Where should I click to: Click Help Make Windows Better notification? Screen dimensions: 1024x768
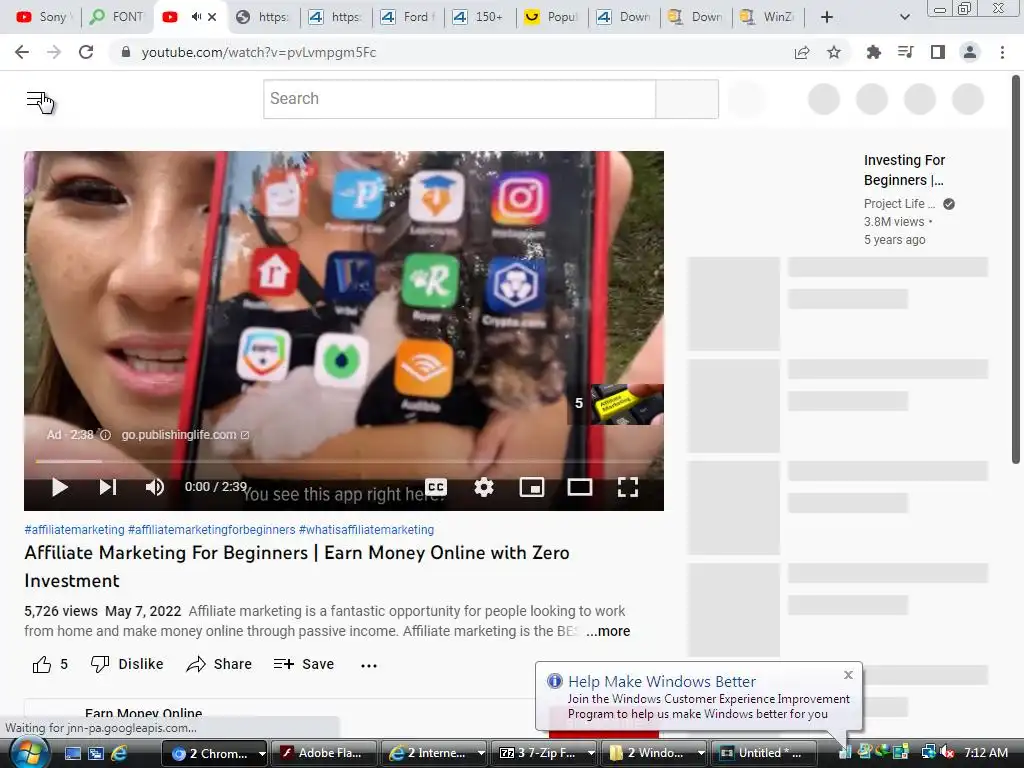[x=698, y=696]
